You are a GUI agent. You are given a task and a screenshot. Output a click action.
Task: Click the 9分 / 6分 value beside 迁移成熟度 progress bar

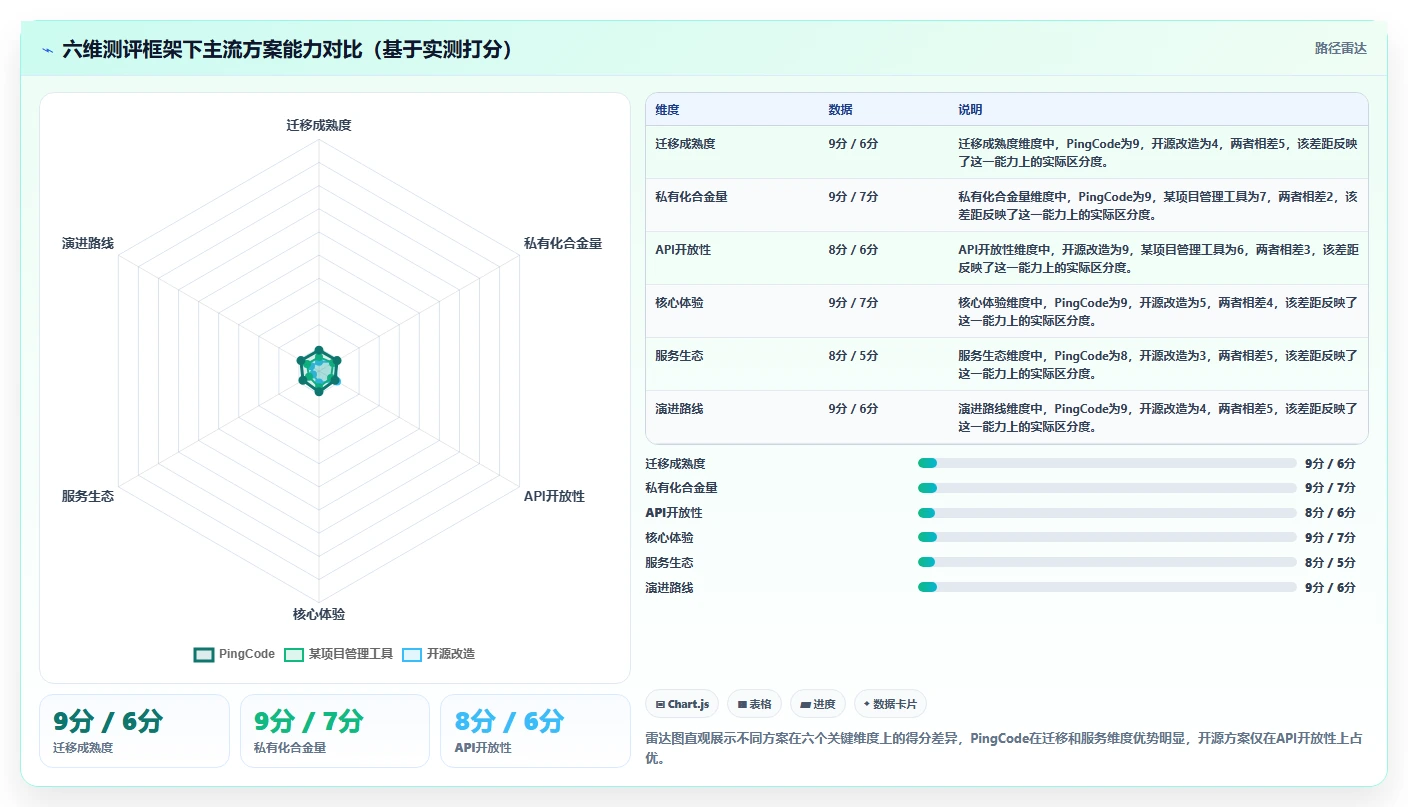tap(1330, 464)
